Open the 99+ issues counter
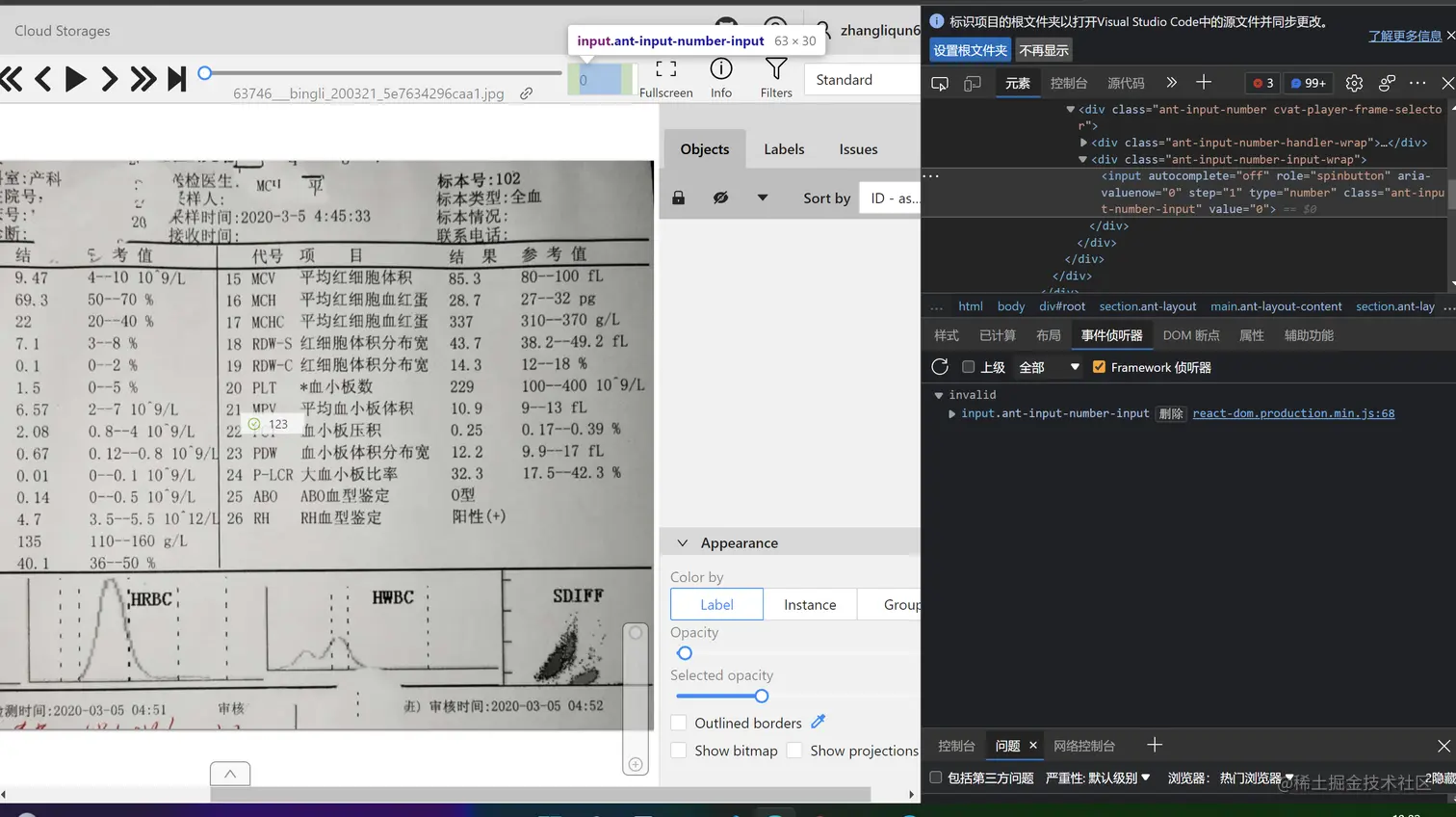This screenshot has height=817, width=1456. (1309, 83)
